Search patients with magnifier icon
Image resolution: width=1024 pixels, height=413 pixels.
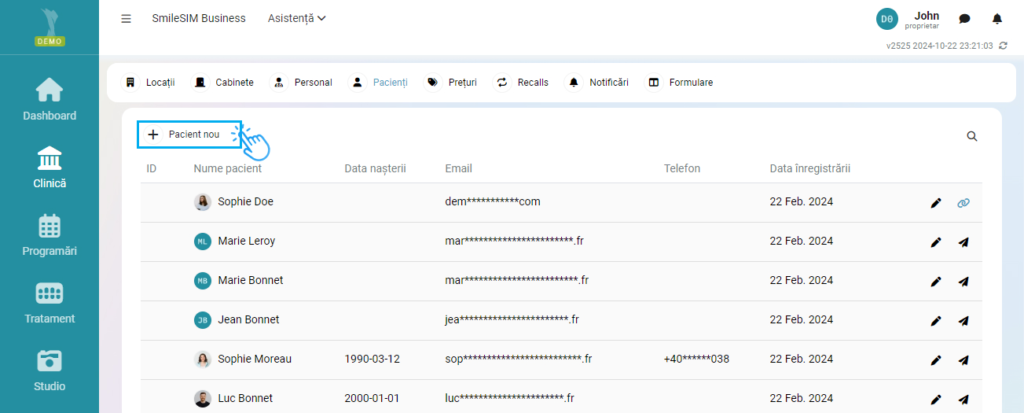(x=972, y=136)
